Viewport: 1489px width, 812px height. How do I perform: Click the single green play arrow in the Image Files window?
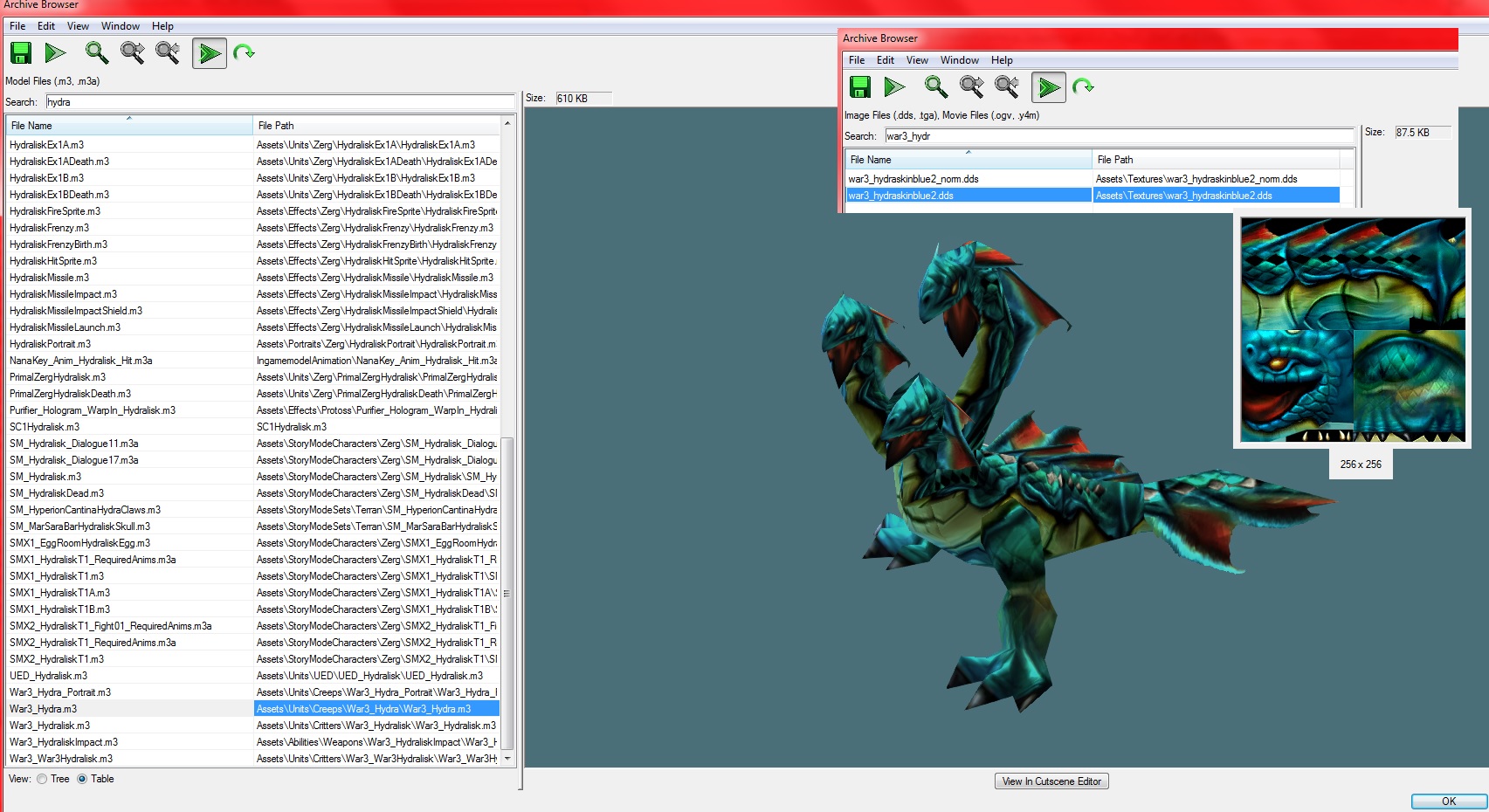(894, 86)
